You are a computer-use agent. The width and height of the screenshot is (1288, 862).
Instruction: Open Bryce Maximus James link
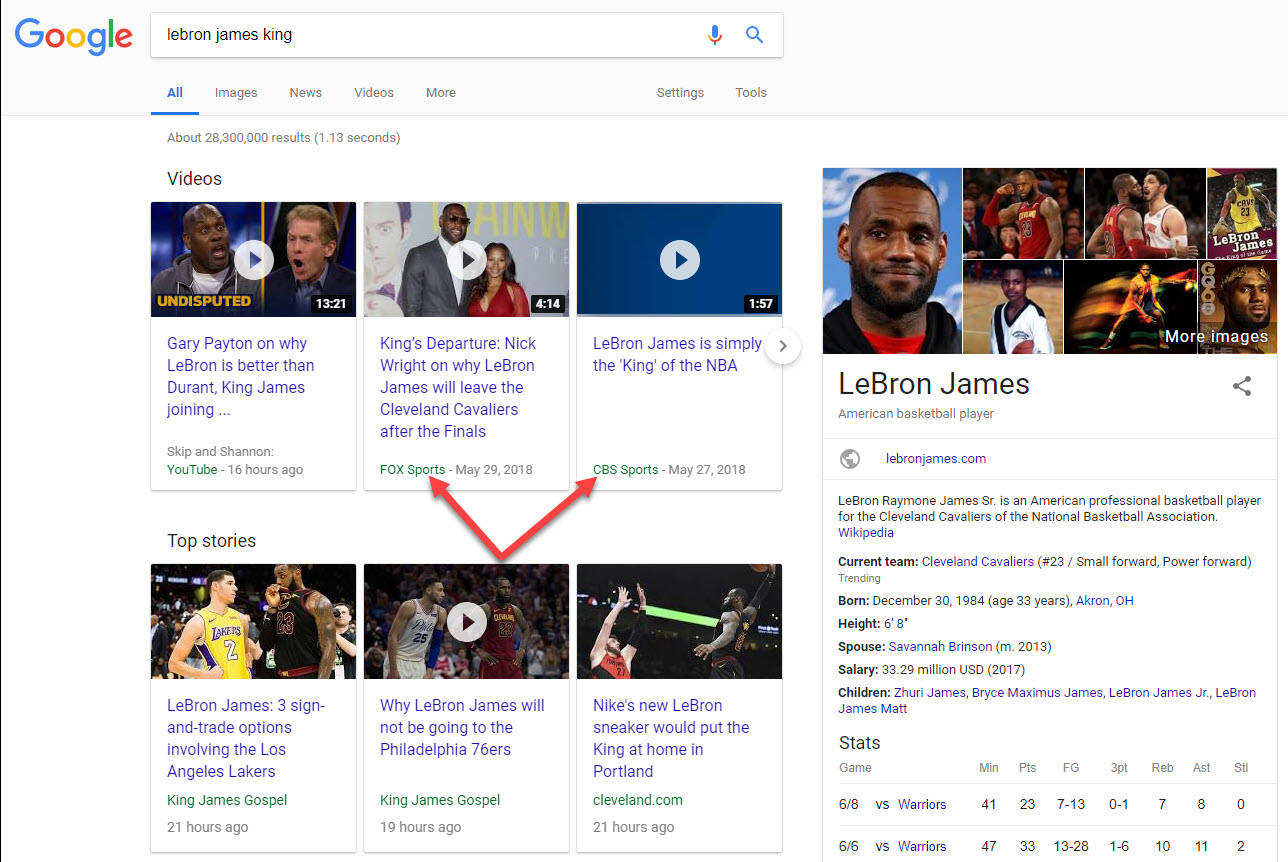[x=1038, y=693]
